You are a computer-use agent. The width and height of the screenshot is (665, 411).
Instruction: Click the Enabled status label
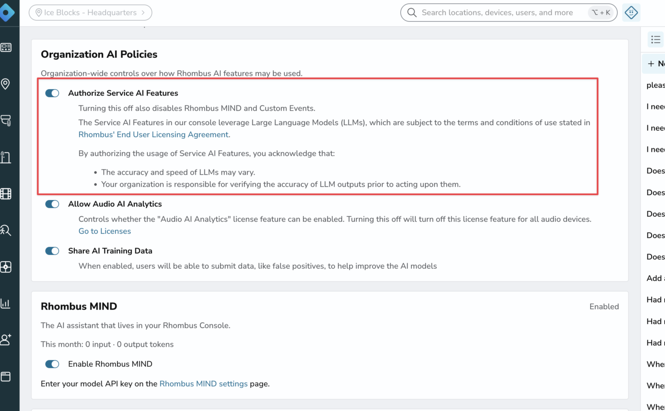604,306
